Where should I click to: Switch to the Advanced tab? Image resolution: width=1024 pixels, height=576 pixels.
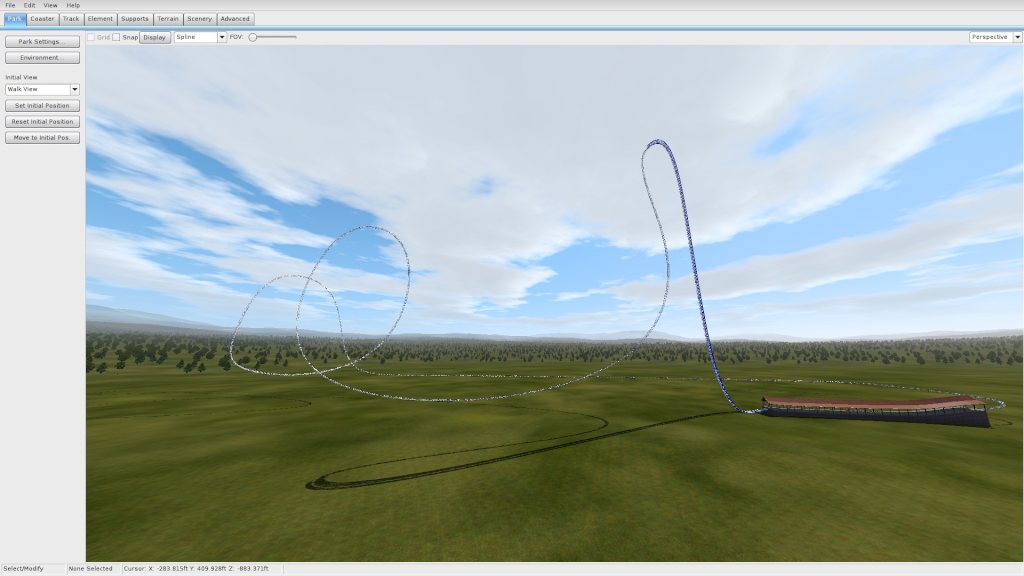pyautogui.click(x=235, y=19)
